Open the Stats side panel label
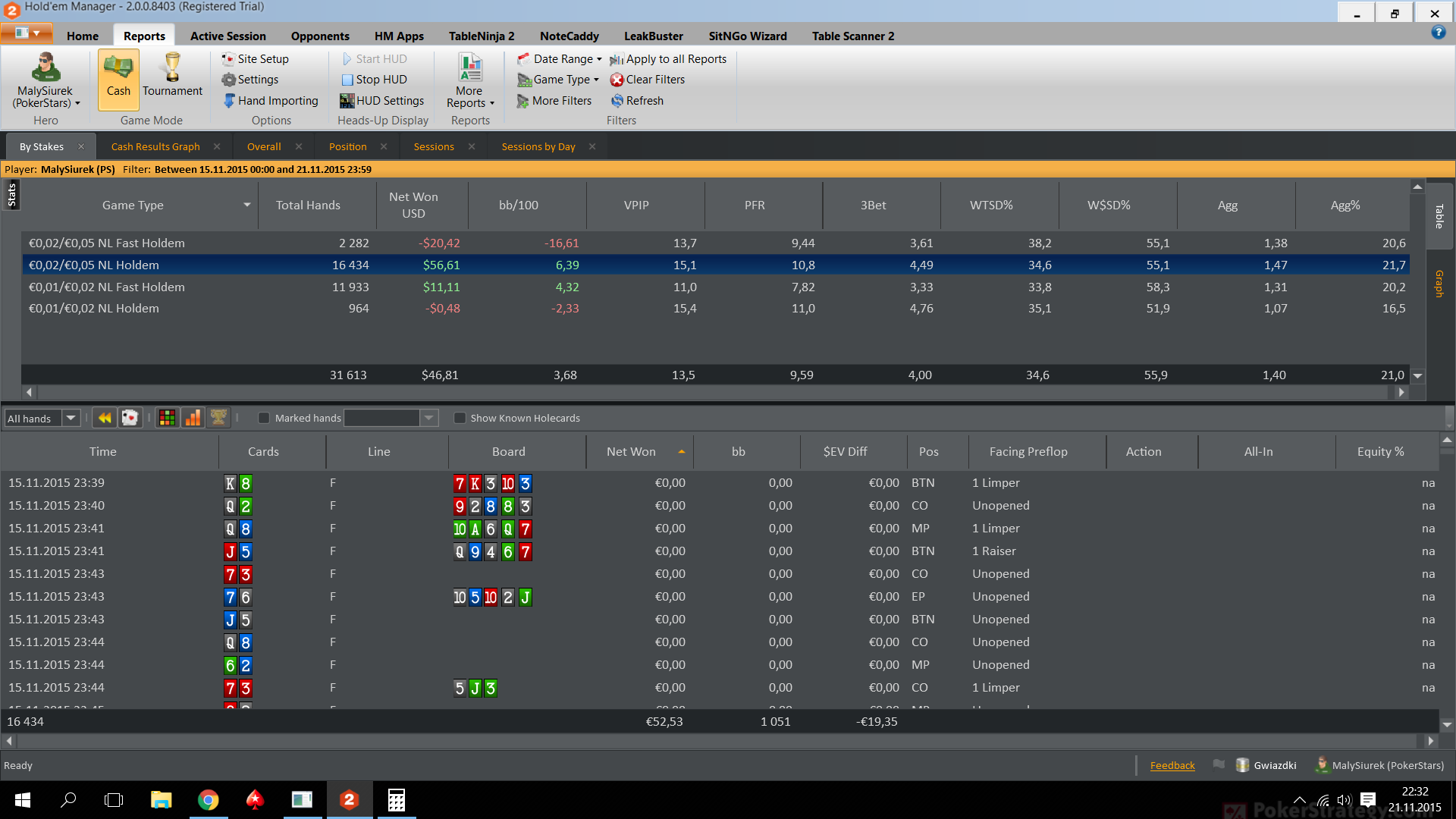This screenshot has width=1456, height=819. coord(11,195)
